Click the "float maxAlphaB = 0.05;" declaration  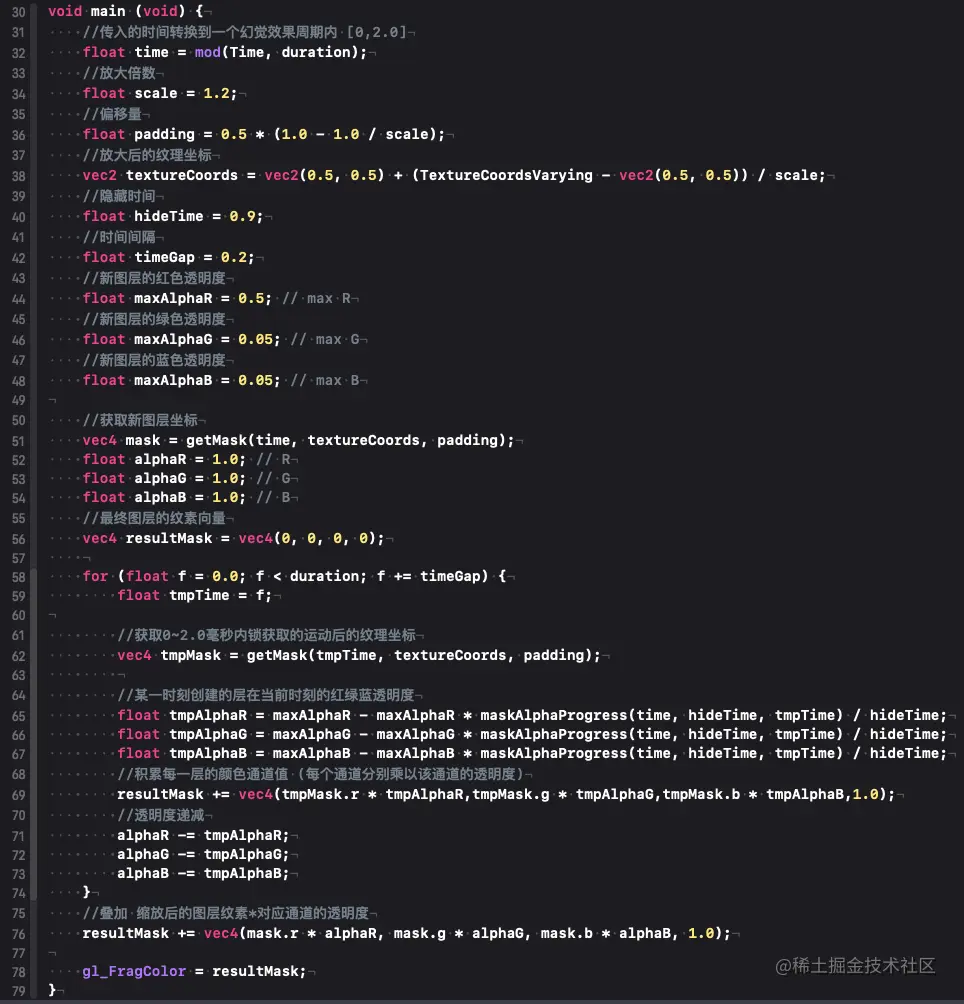coord(181,380)
